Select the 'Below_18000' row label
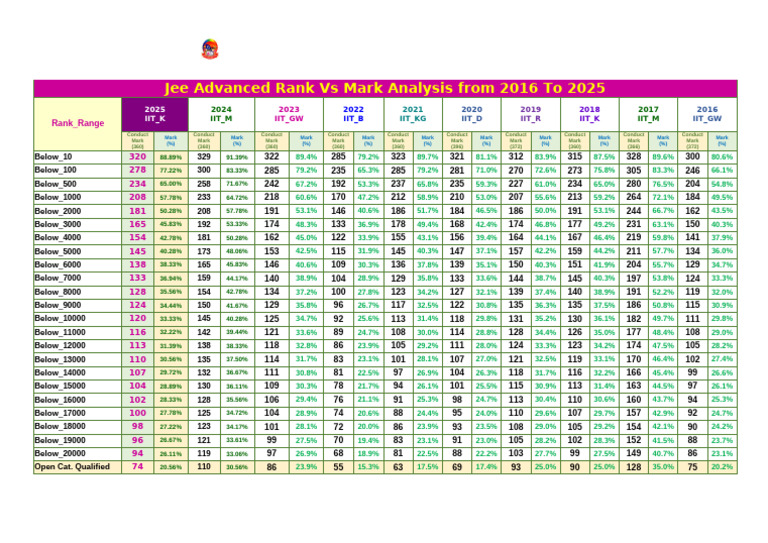Image resolution: width=768 pixels, height=543 pixels. tap(60, 426)
